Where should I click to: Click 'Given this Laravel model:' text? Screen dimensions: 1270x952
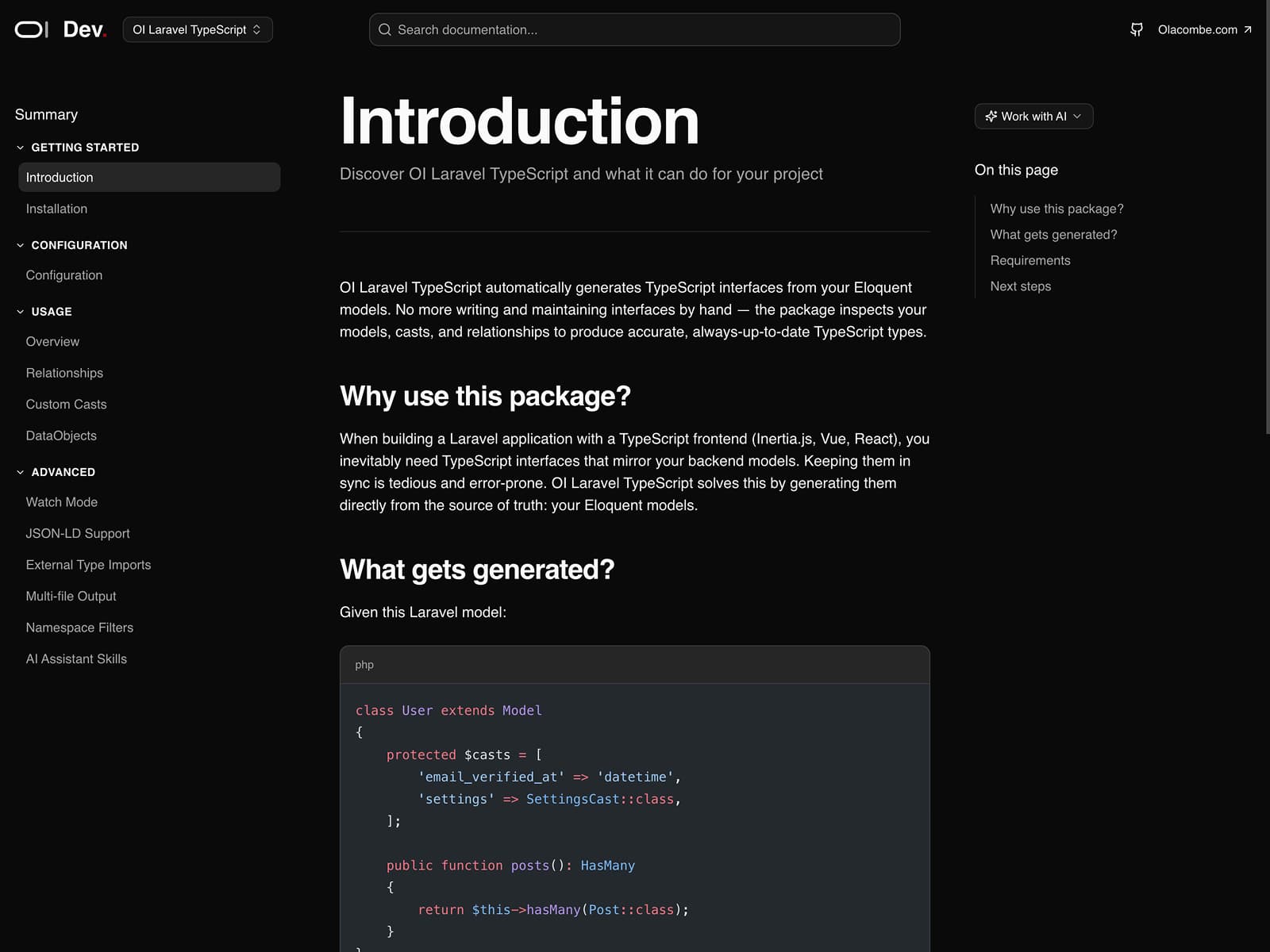[x=423, y=612]
